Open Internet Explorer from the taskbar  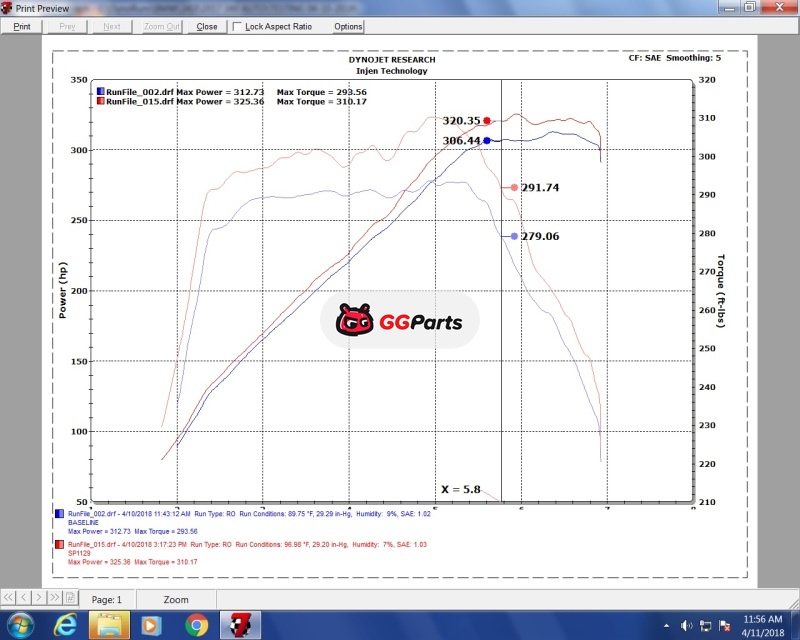64,626
